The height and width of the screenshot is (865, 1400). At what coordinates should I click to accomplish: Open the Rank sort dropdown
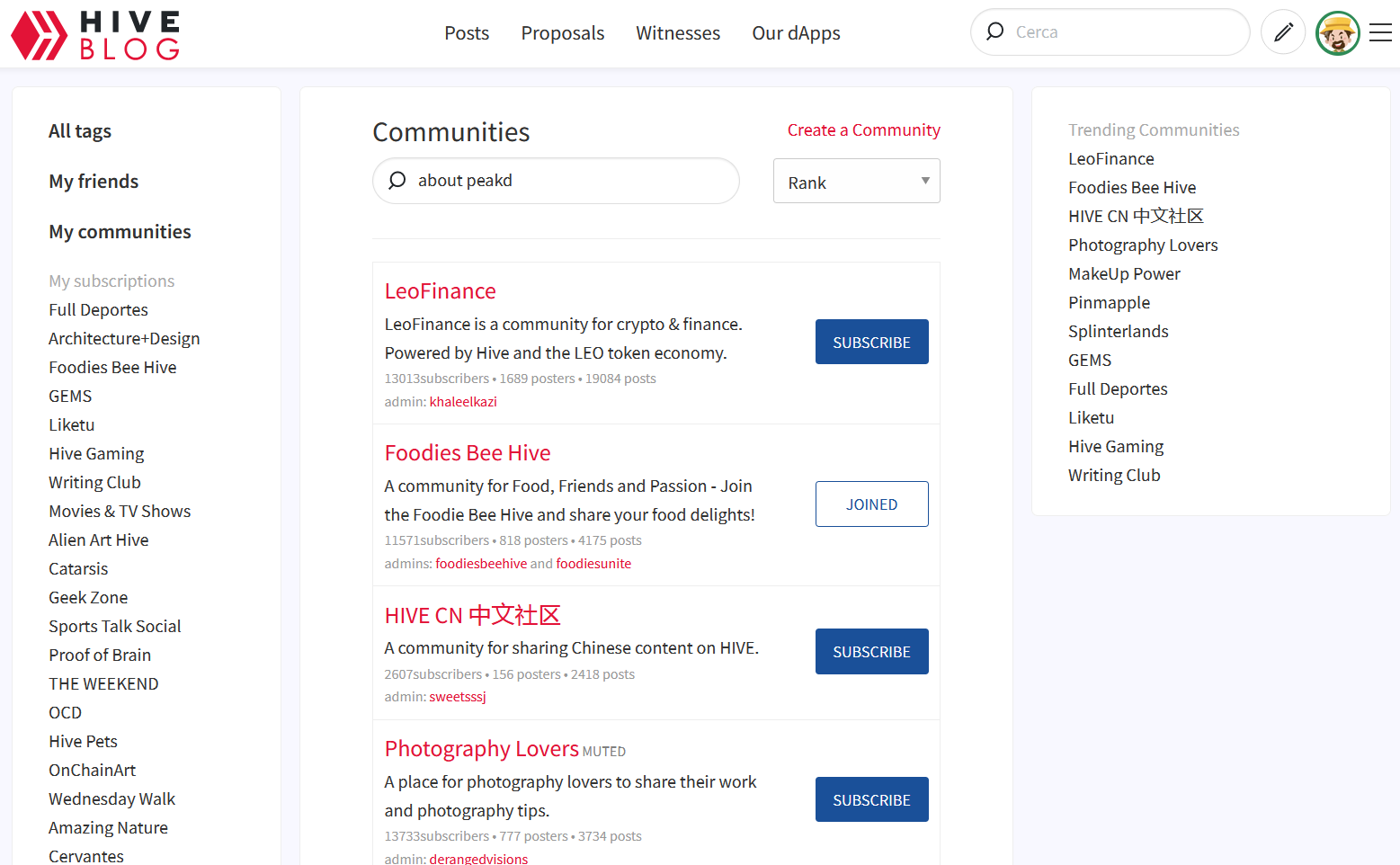pos(857,182)
